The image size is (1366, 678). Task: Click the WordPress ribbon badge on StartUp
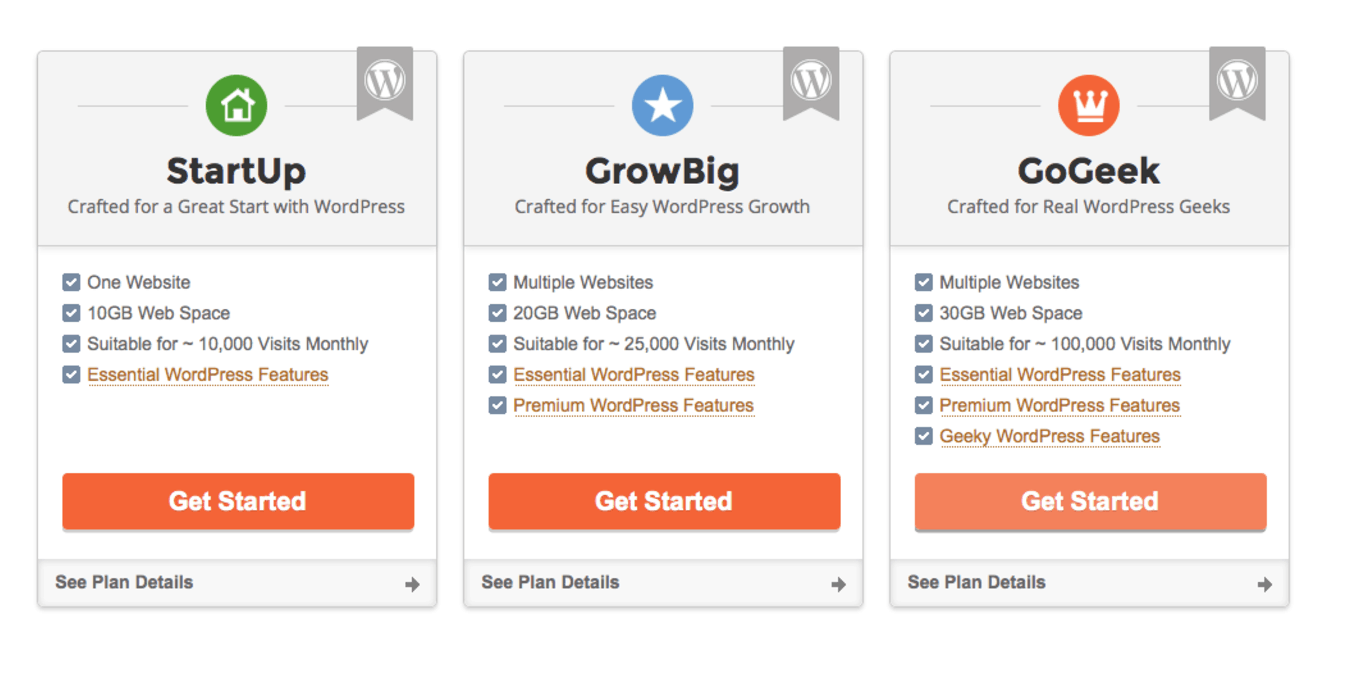[x=385, y=83]
